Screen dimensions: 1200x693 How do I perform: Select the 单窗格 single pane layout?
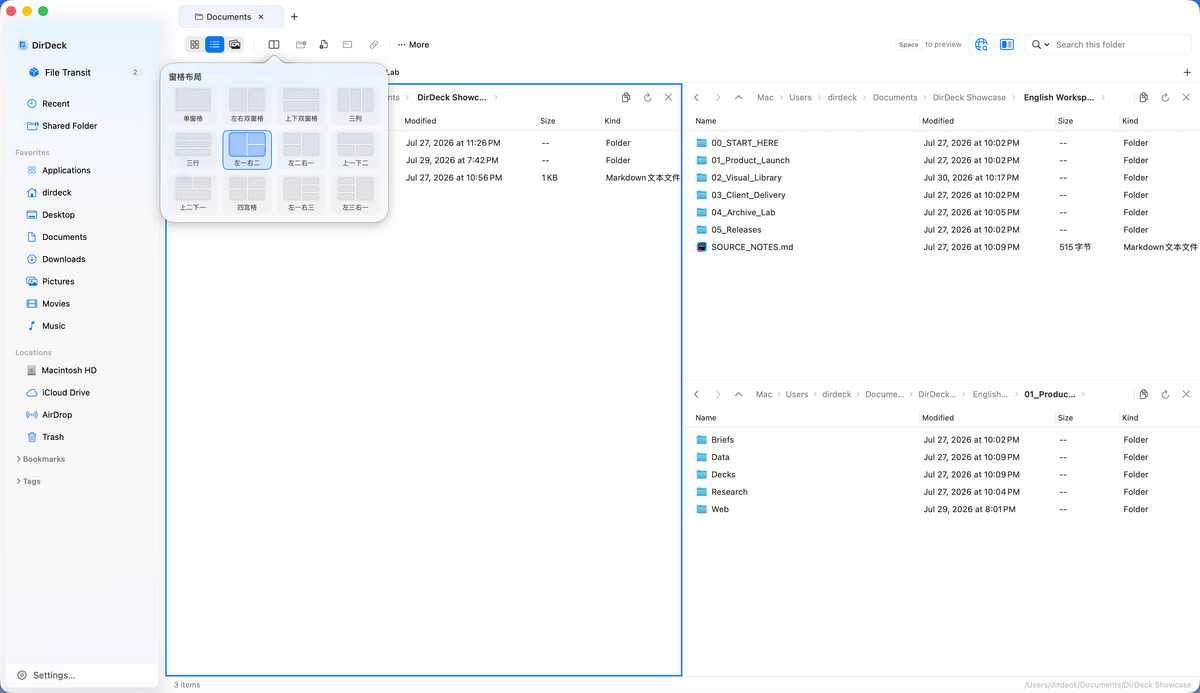tap(193, 105)
